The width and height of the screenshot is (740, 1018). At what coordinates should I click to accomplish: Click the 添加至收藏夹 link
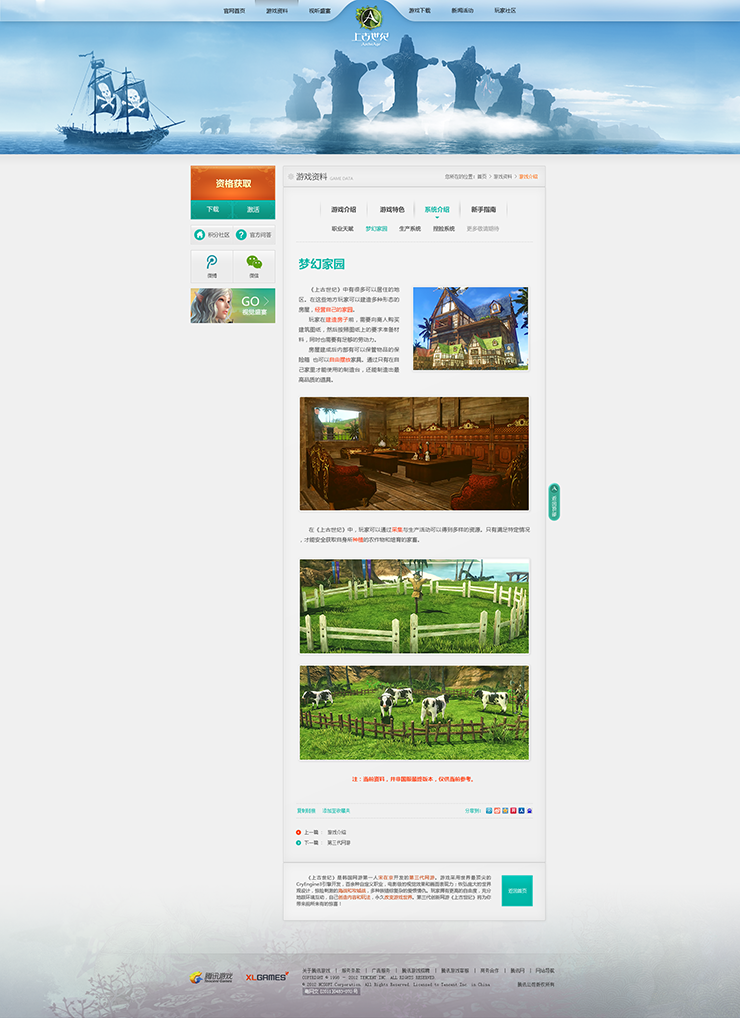point(336,811)
